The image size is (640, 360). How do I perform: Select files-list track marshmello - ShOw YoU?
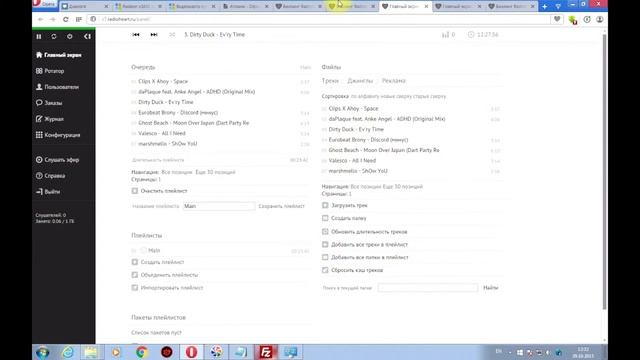(x=358, y=171)
